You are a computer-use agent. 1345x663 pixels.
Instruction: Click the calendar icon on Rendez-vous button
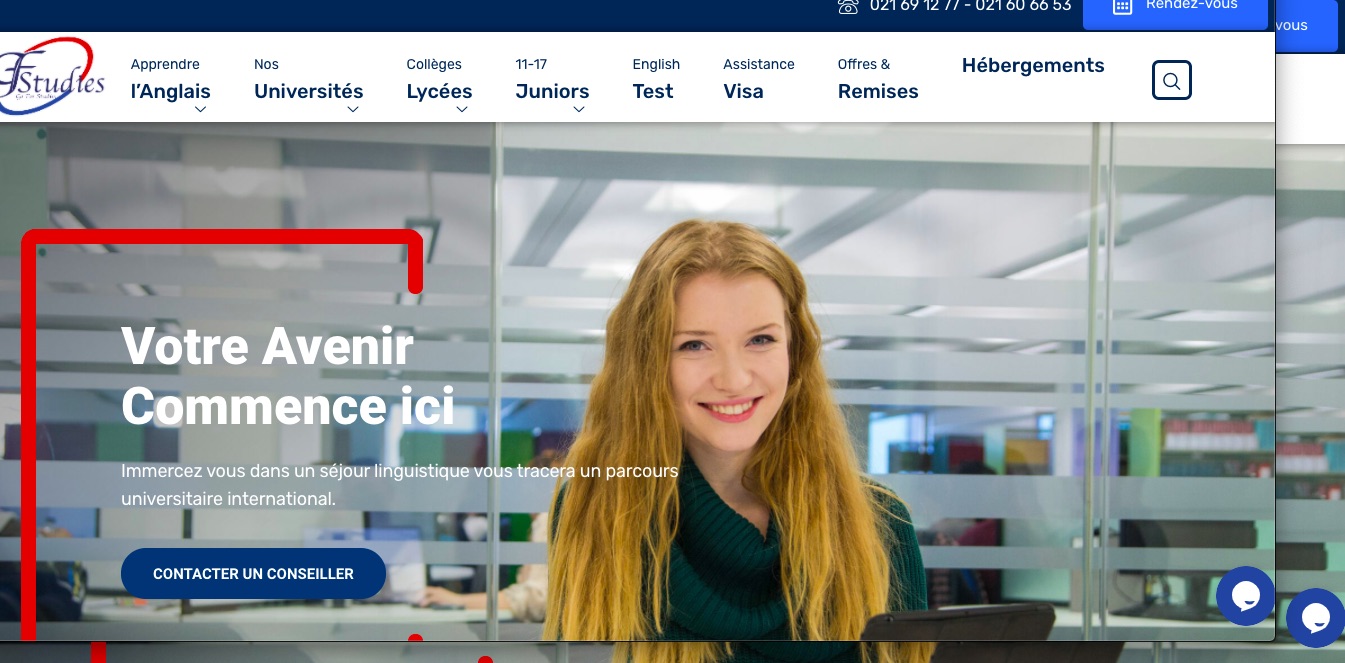pyautogui.click(x=1122, y=6)
